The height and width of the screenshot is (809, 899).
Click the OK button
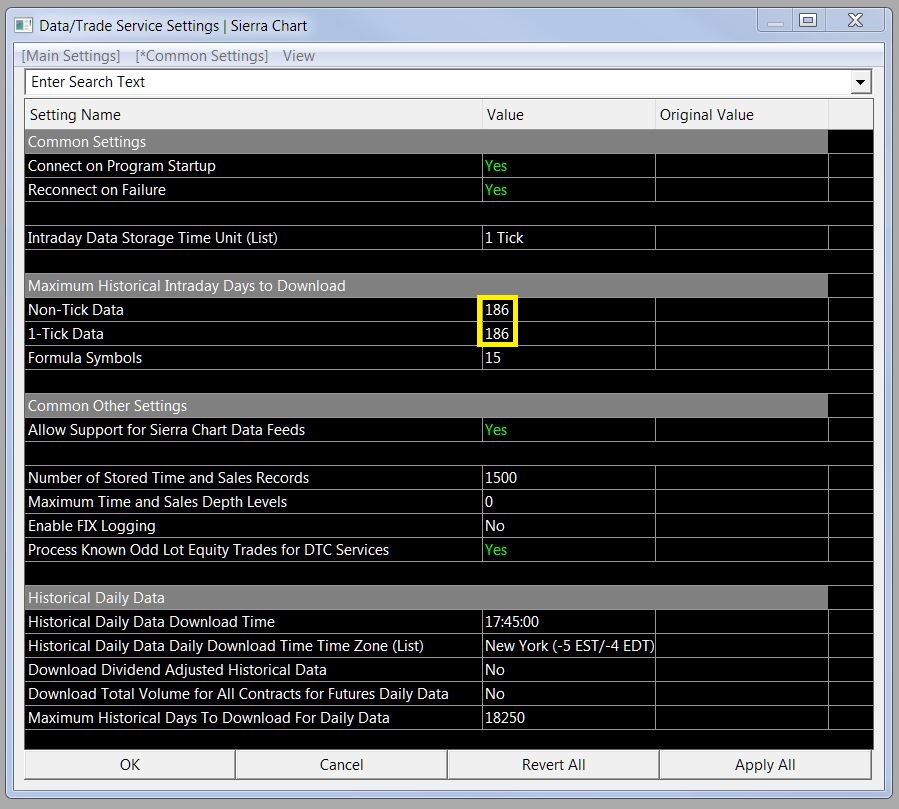[130, 764]
